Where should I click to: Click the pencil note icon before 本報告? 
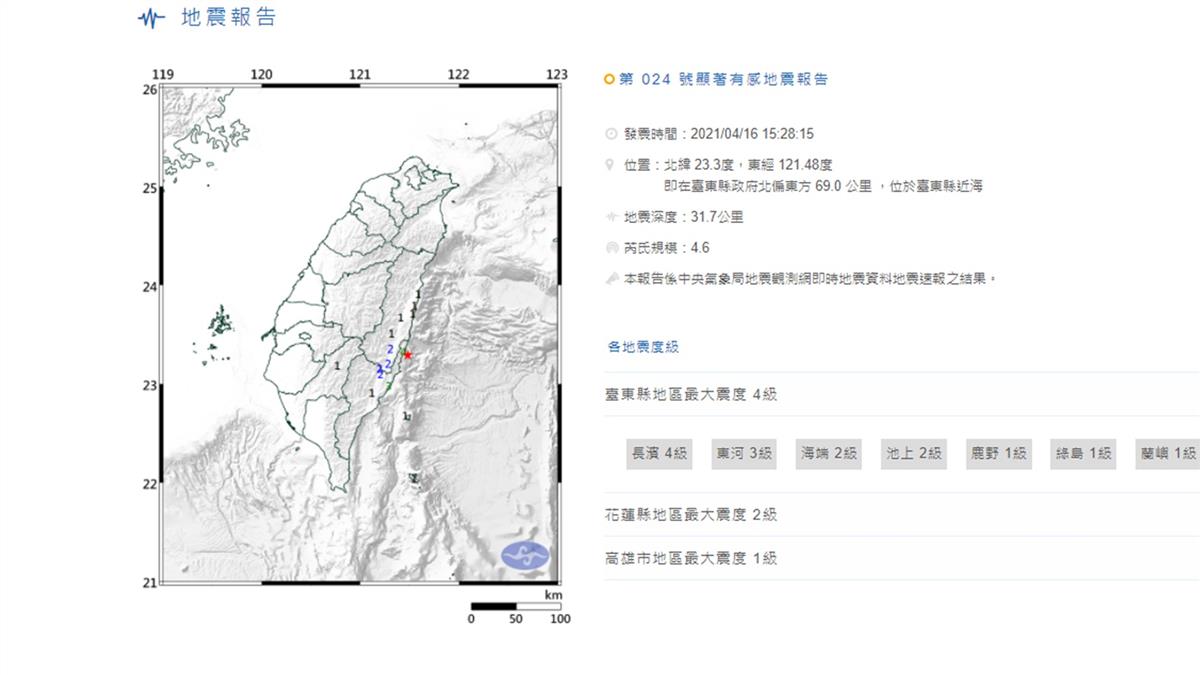(611, 280)
